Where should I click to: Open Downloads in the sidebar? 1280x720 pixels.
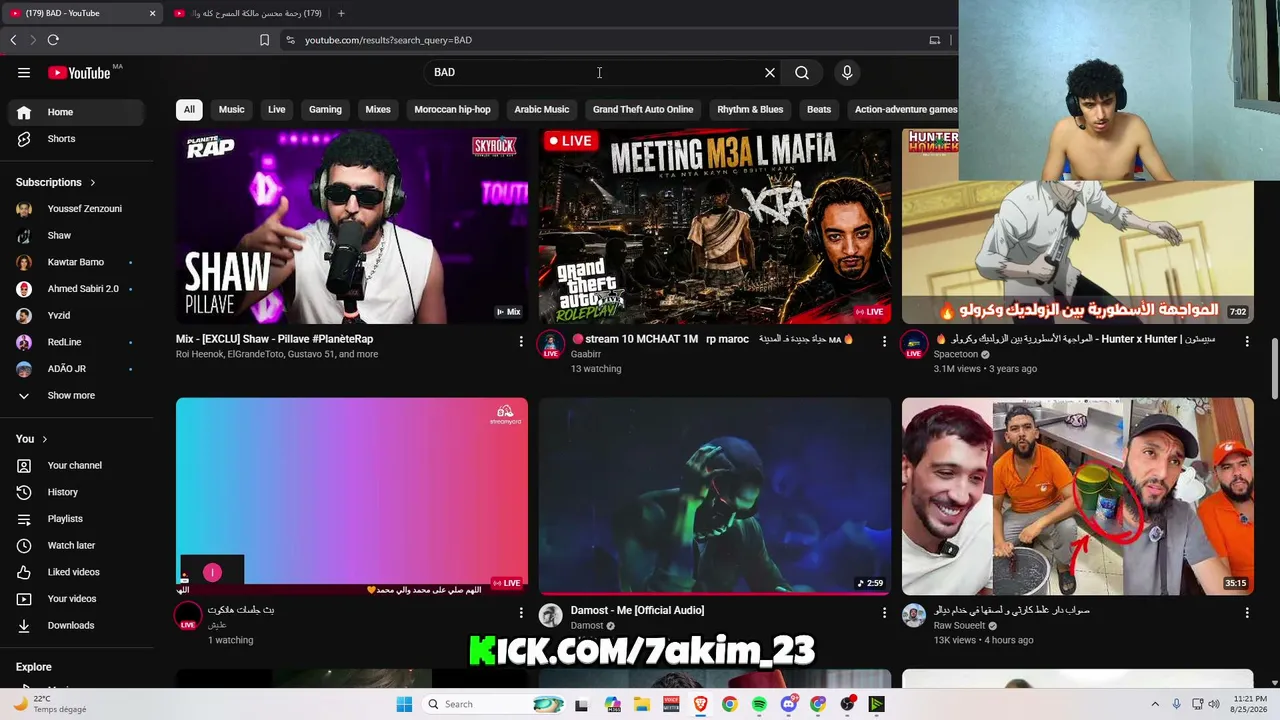77,625
